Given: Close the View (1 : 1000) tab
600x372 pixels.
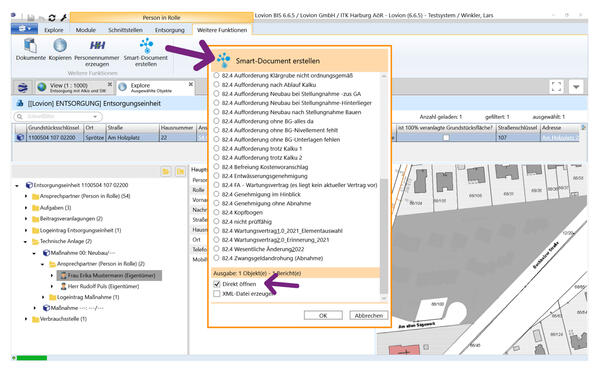Looking at the screenshot, I should pyautogui.click(x=110, y=84).
